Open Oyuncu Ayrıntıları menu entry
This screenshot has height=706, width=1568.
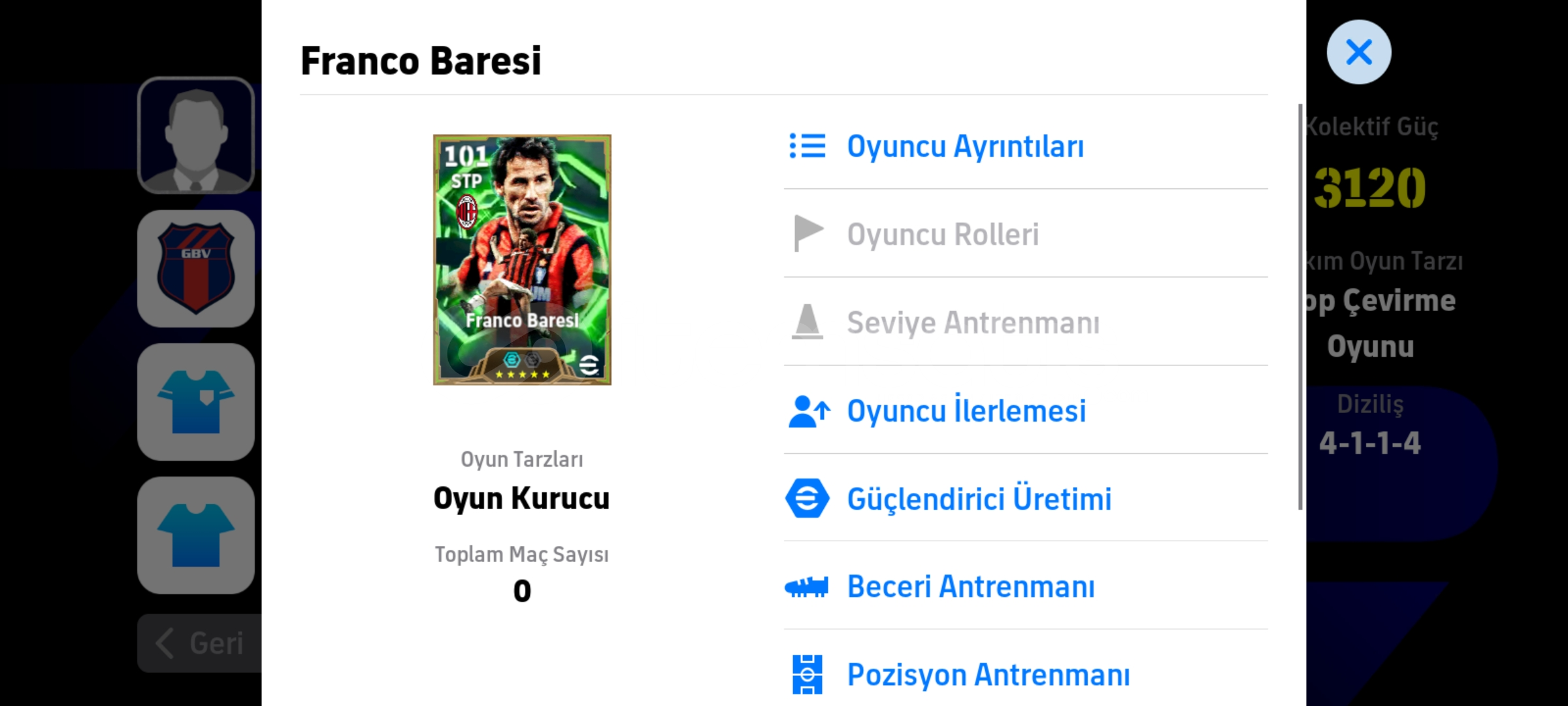coord(1026,146)
